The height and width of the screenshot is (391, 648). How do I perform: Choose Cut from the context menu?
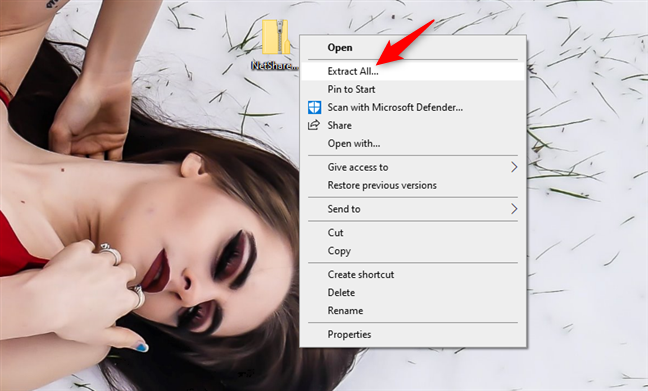coord(413,233)
